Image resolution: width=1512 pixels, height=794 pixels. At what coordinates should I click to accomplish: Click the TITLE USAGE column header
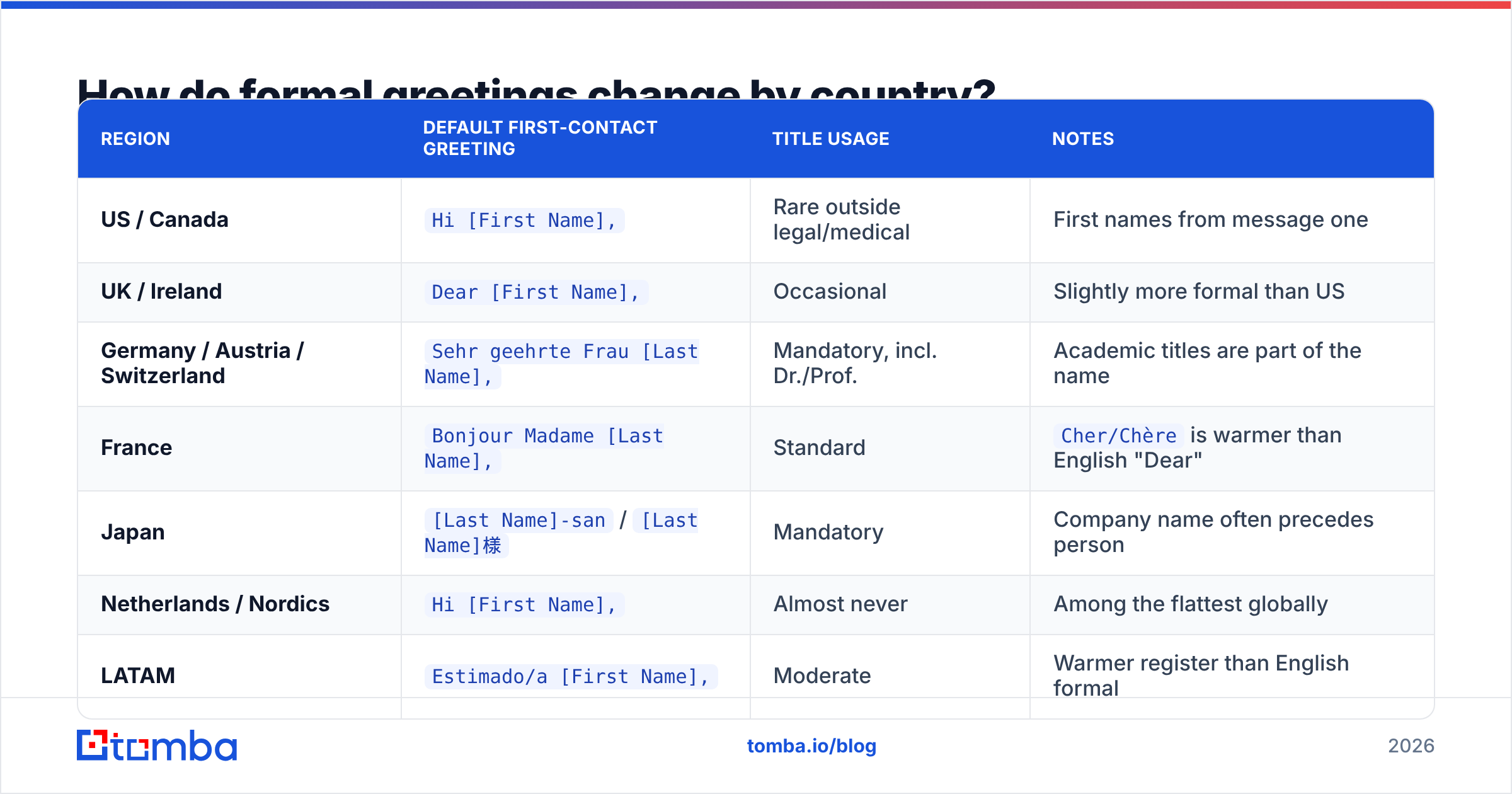coord(831,139)
